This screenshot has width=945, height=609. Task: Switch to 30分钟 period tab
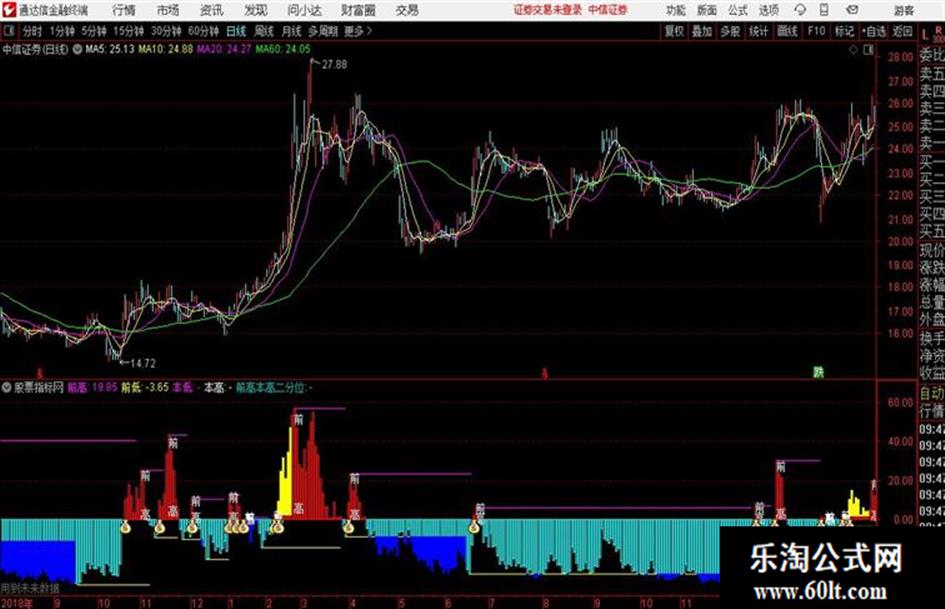(x=166, y=31)
